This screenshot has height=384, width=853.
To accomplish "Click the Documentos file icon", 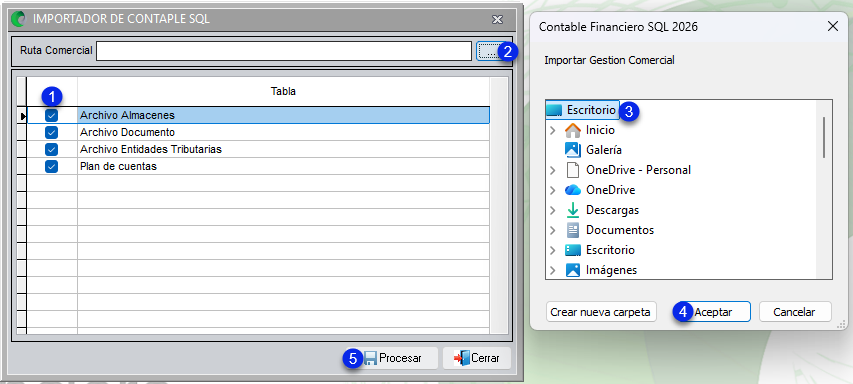I will click(573, 230).
